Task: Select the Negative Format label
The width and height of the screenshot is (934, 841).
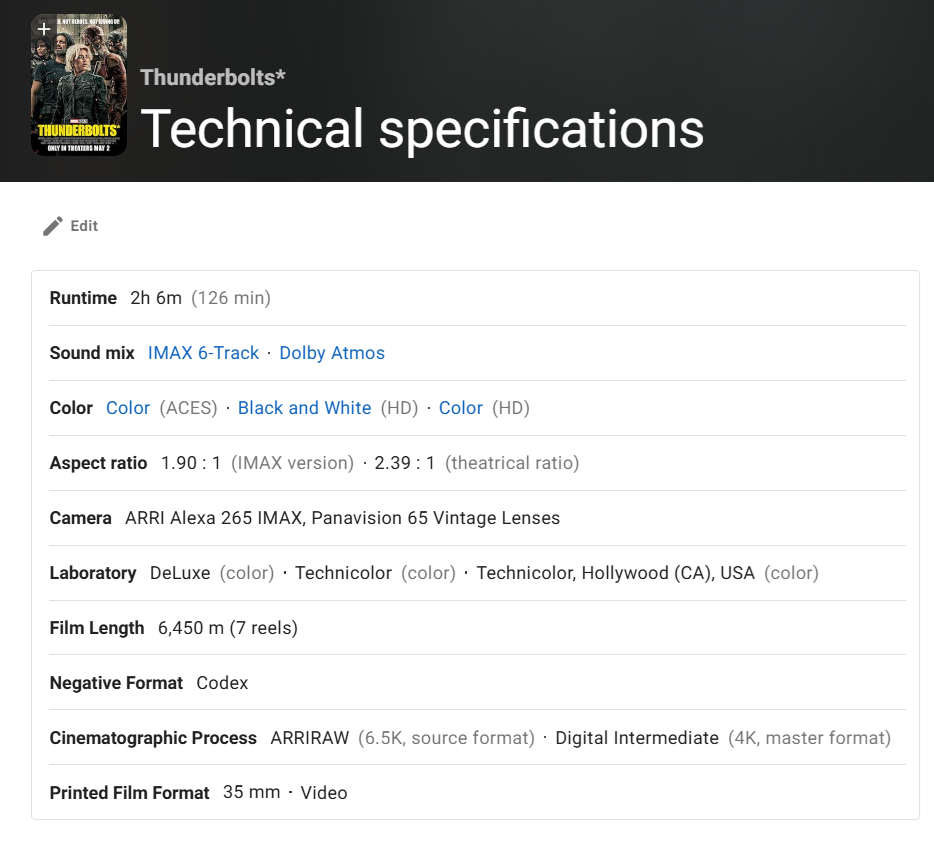Action: point(116,683)
